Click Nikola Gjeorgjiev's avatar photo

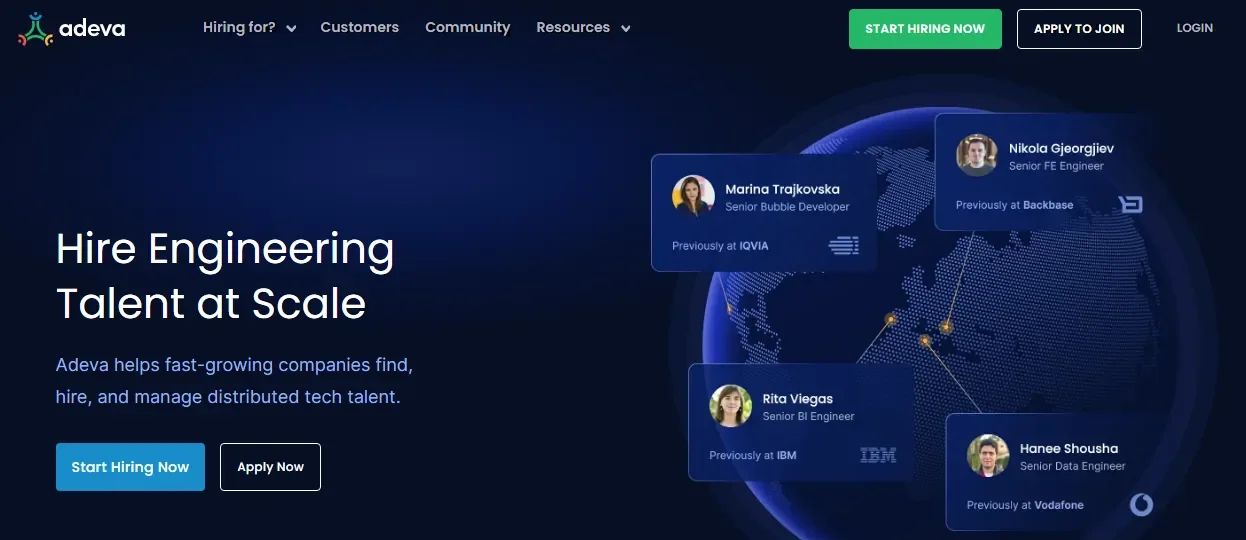(976, 156)
